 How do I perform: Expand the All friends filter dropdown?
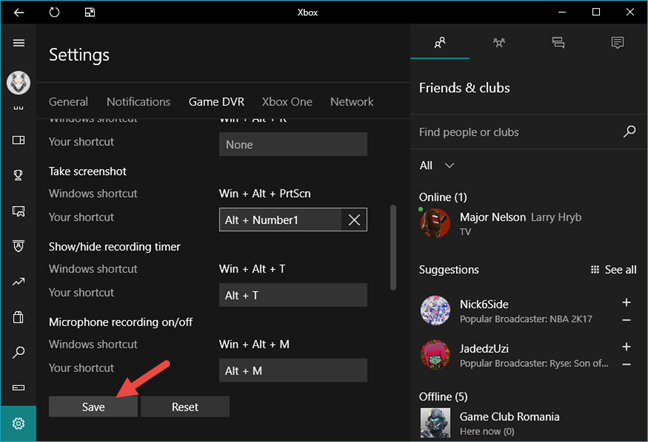click(437, 166)
